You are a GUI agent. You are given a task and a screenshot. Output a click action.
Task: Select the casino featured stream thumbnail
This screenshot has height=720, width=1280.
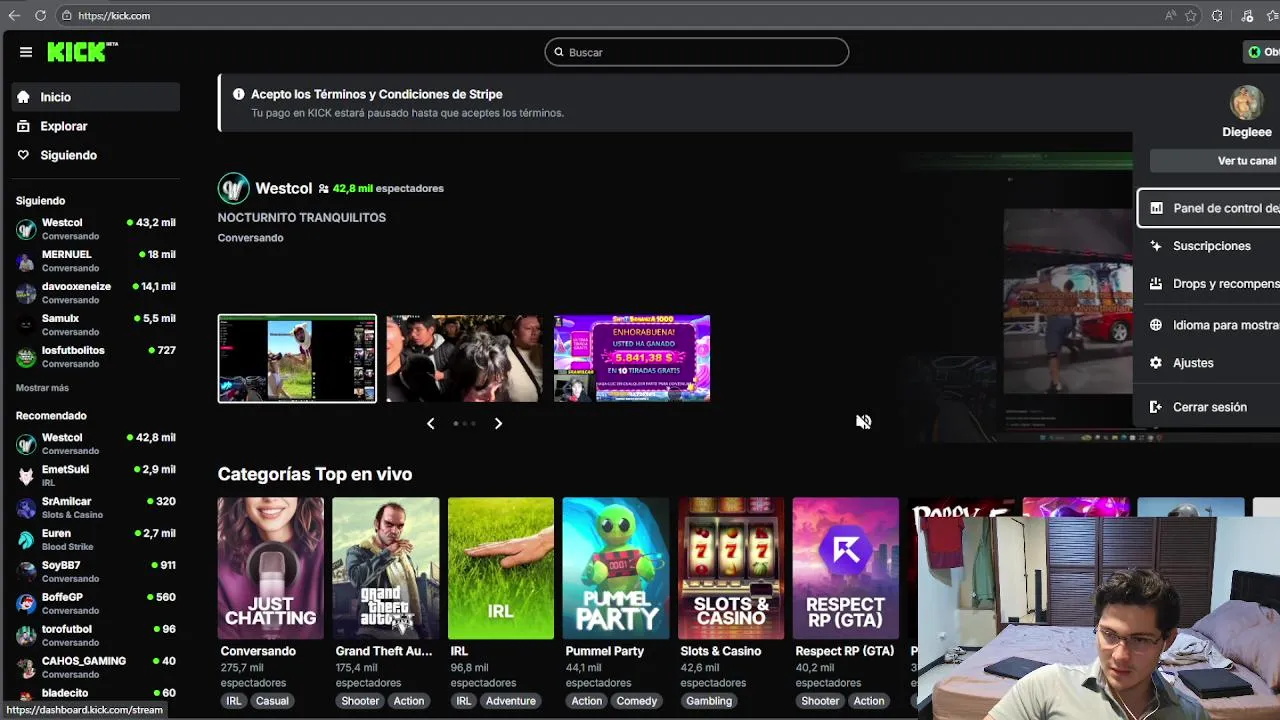click(632, 358)
